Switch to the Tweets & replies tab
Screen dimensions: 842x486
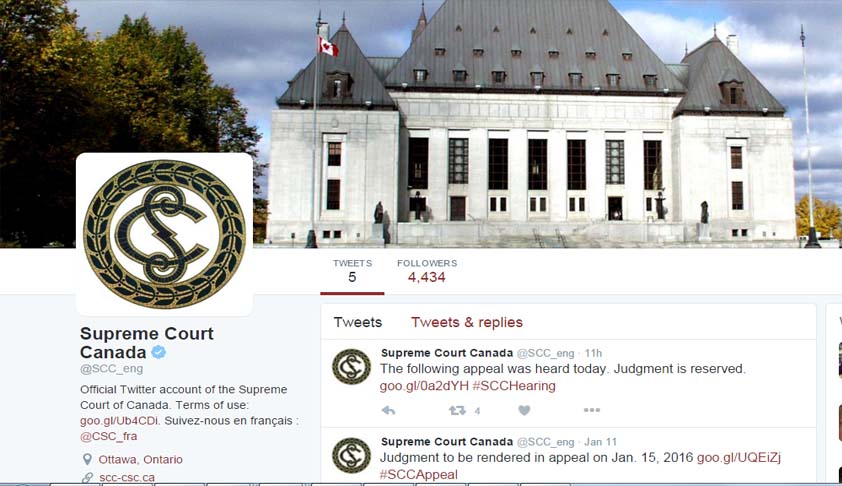coord(467,322)
